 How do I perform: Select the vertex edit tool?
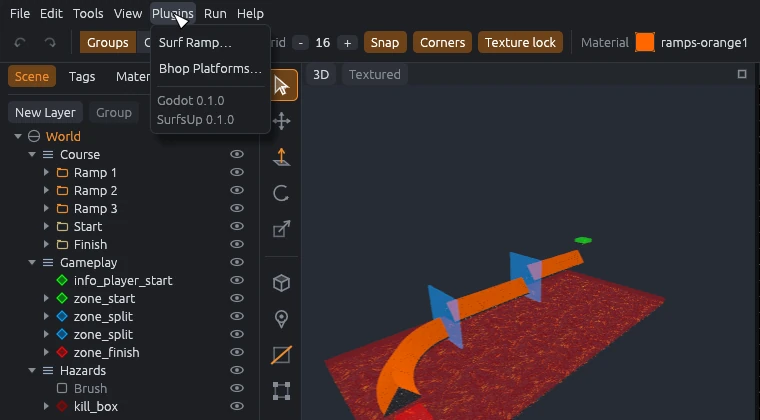(x=282, y=390)
